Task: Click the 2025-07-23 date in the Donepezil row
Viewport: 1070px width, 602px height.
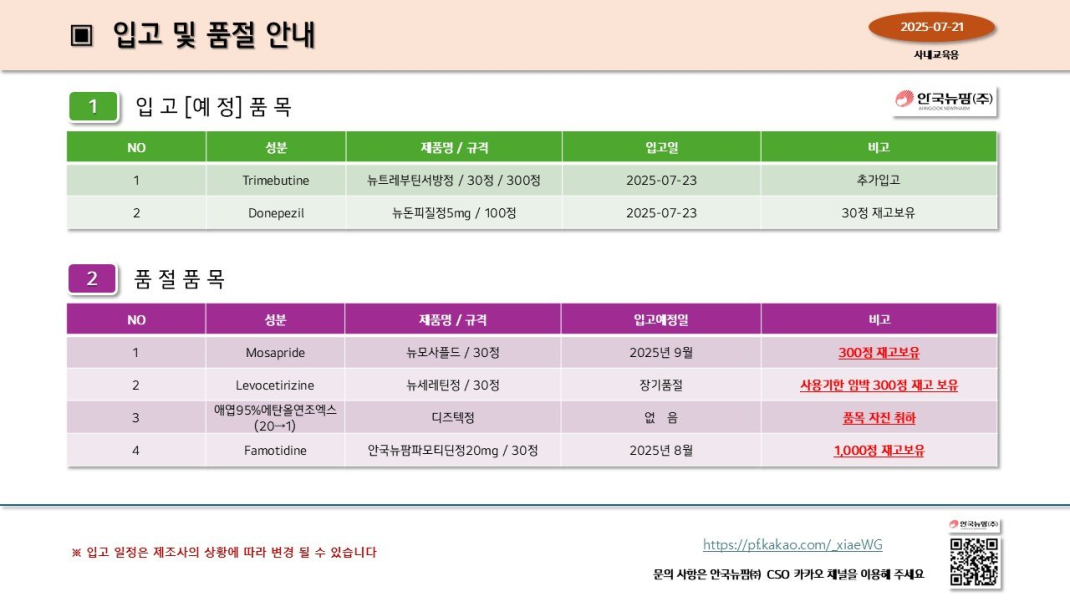Action: pos(661,213)
